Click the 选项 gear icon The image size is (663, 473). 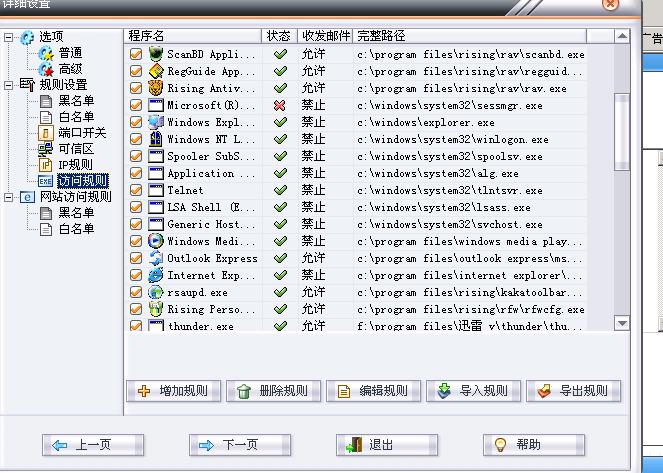tap(27, 37)
